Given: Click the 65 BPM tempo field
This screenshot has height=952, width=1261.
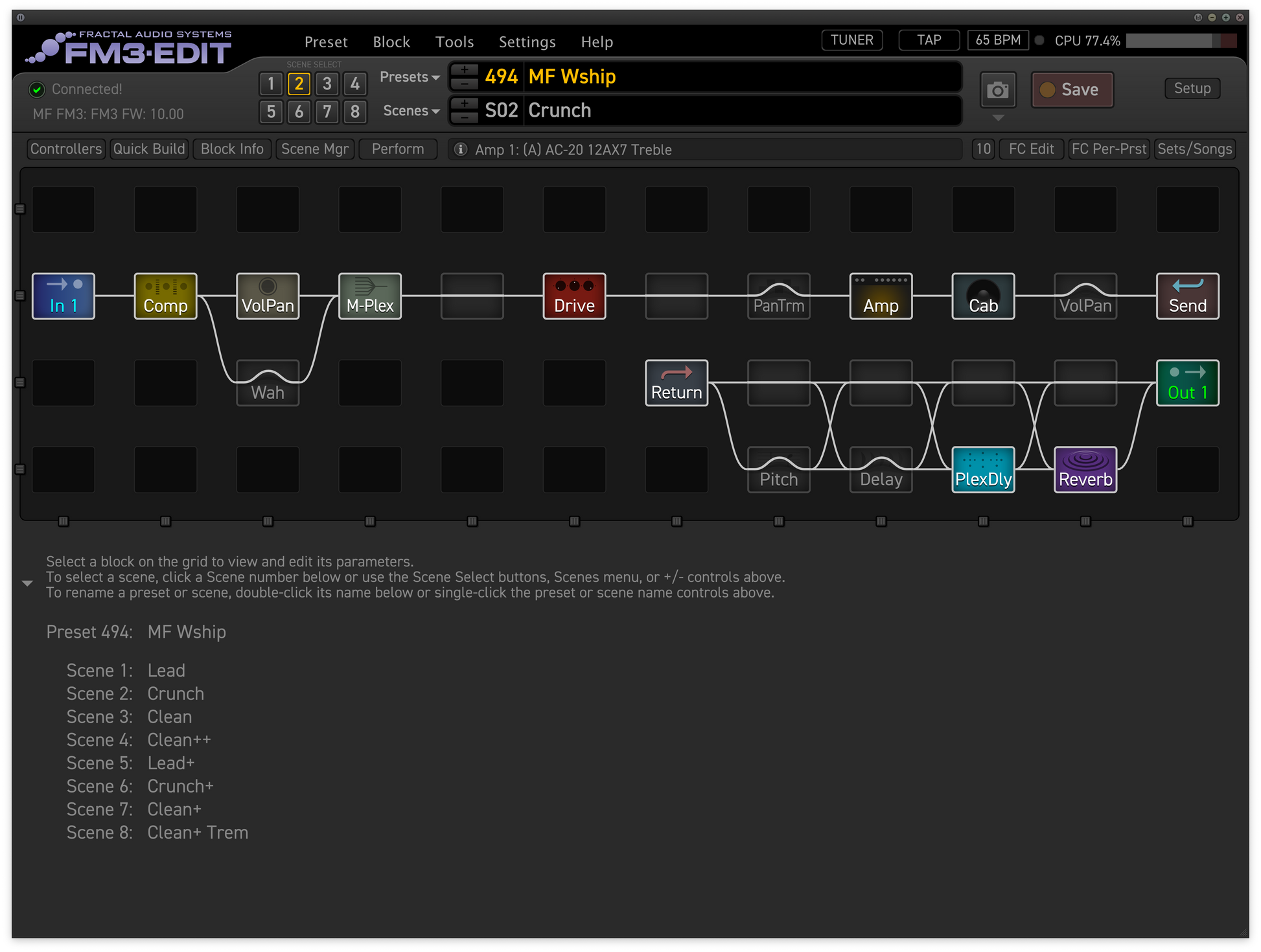Looking at the screenshot, I should click(x=997, y=40).
